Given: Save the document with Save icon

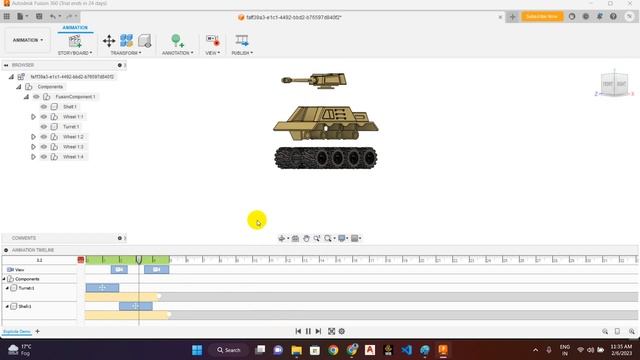Looking at the screenshot, I should (39, 16).
